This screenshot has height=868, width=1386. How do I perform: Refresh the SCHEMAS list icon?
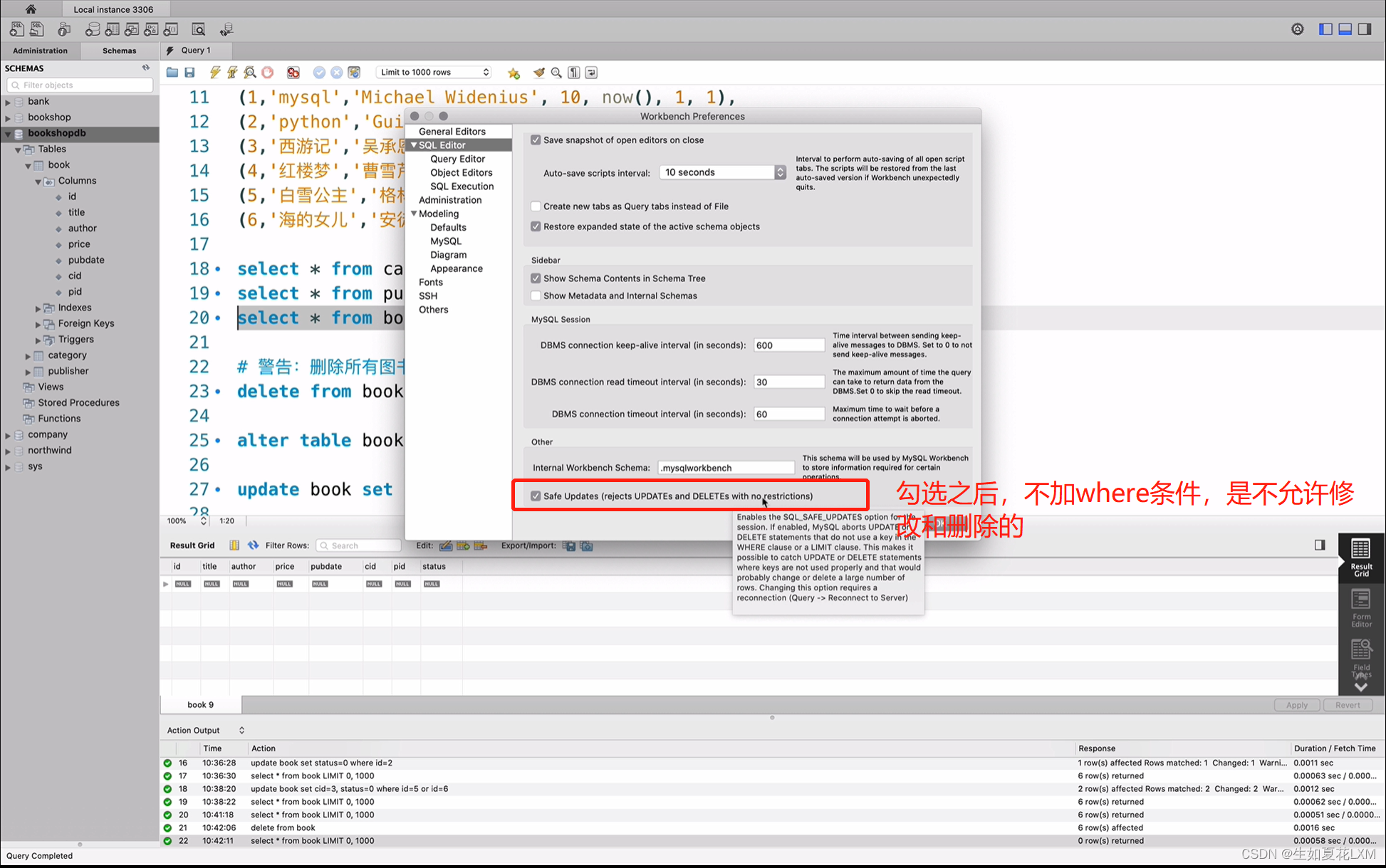tap(146, 68)
